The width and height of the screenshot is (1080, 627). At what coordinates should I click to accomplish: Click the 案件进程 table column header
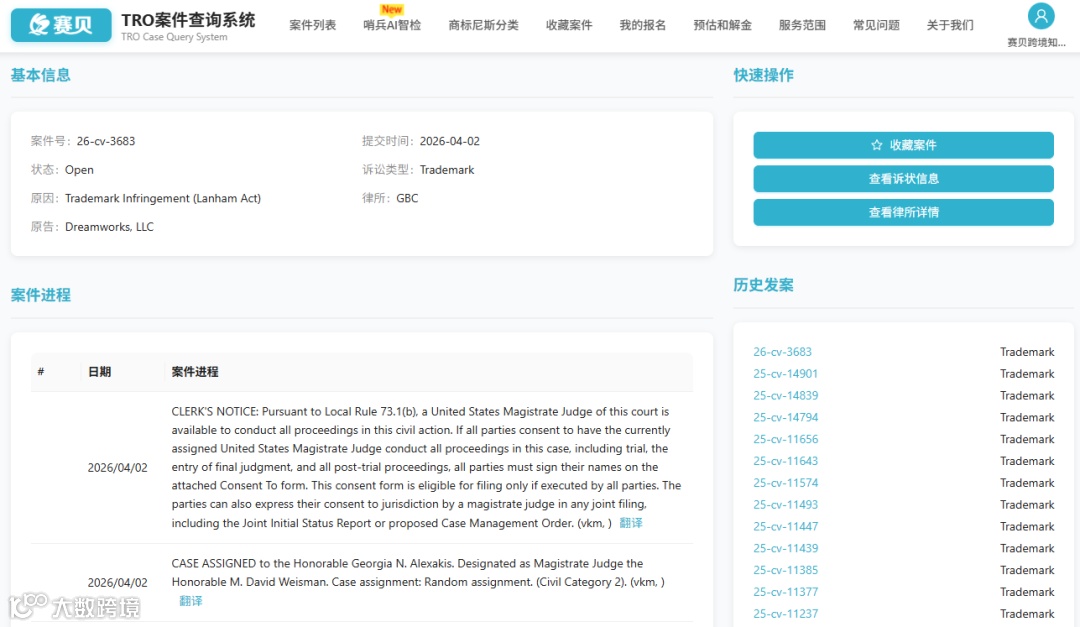(x=195, y=371)
